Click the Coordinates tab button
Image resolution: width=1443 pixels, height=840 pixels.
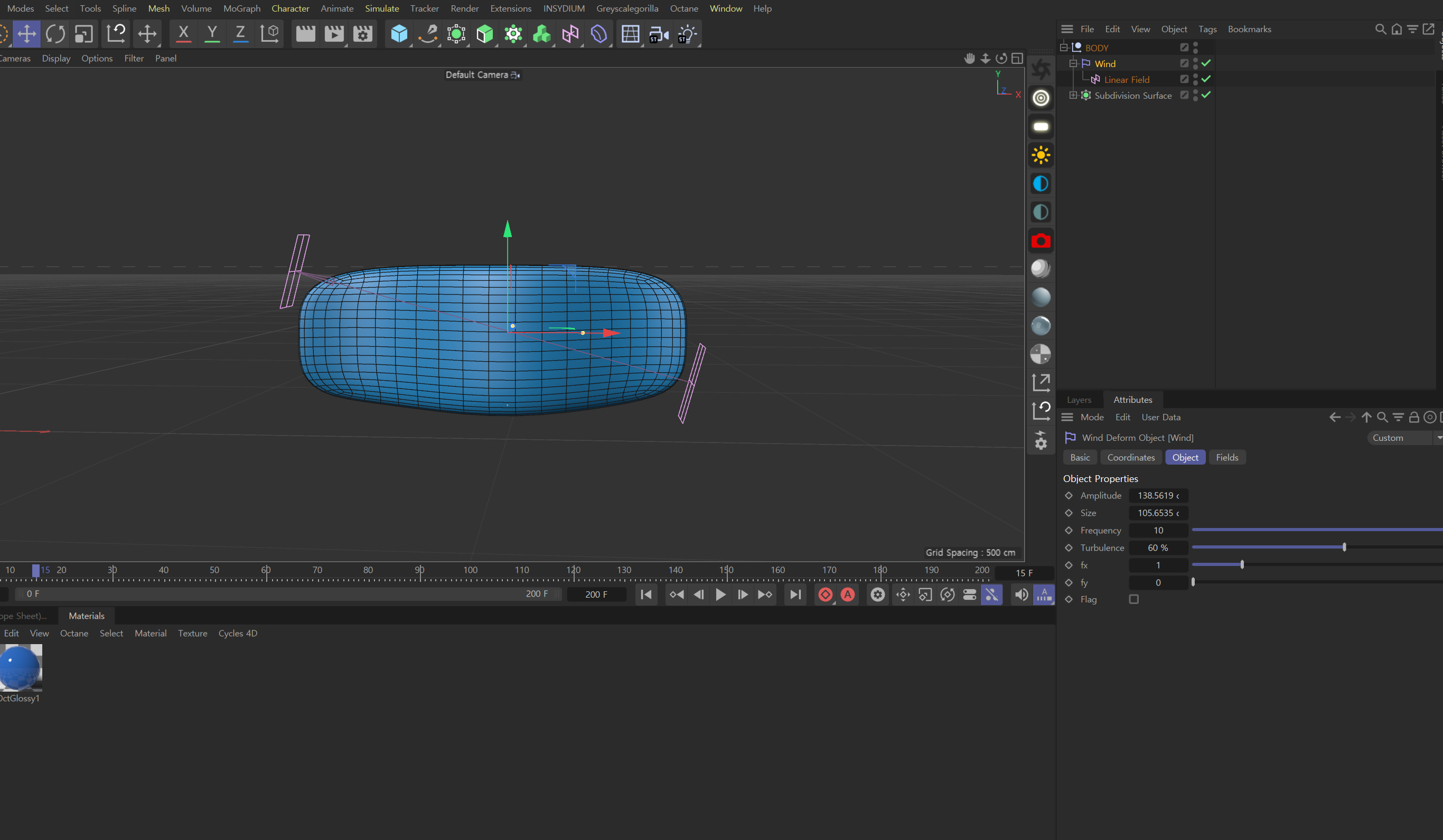click(1130, 457)
